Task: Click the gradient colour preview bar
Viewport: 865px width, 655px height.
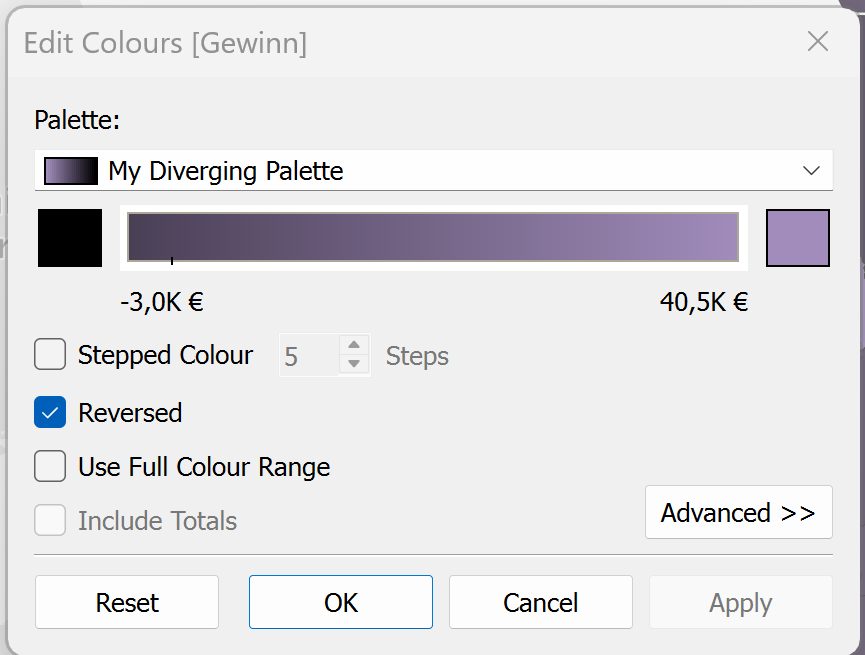Action: (433, 237)
